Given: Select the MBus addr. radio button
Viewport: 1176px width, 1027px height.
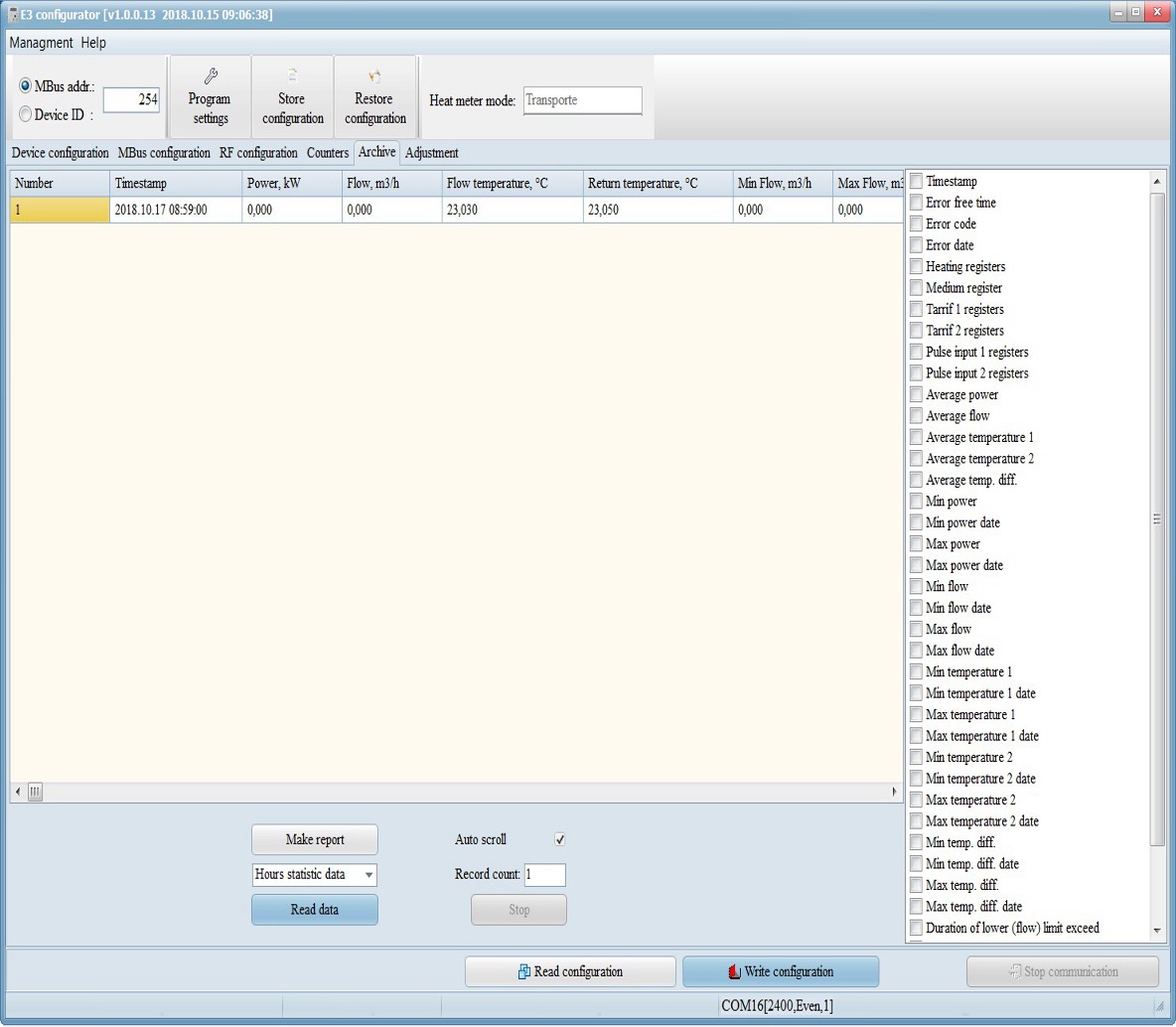Looking at the screenshot, I should (x=26, y=86).
